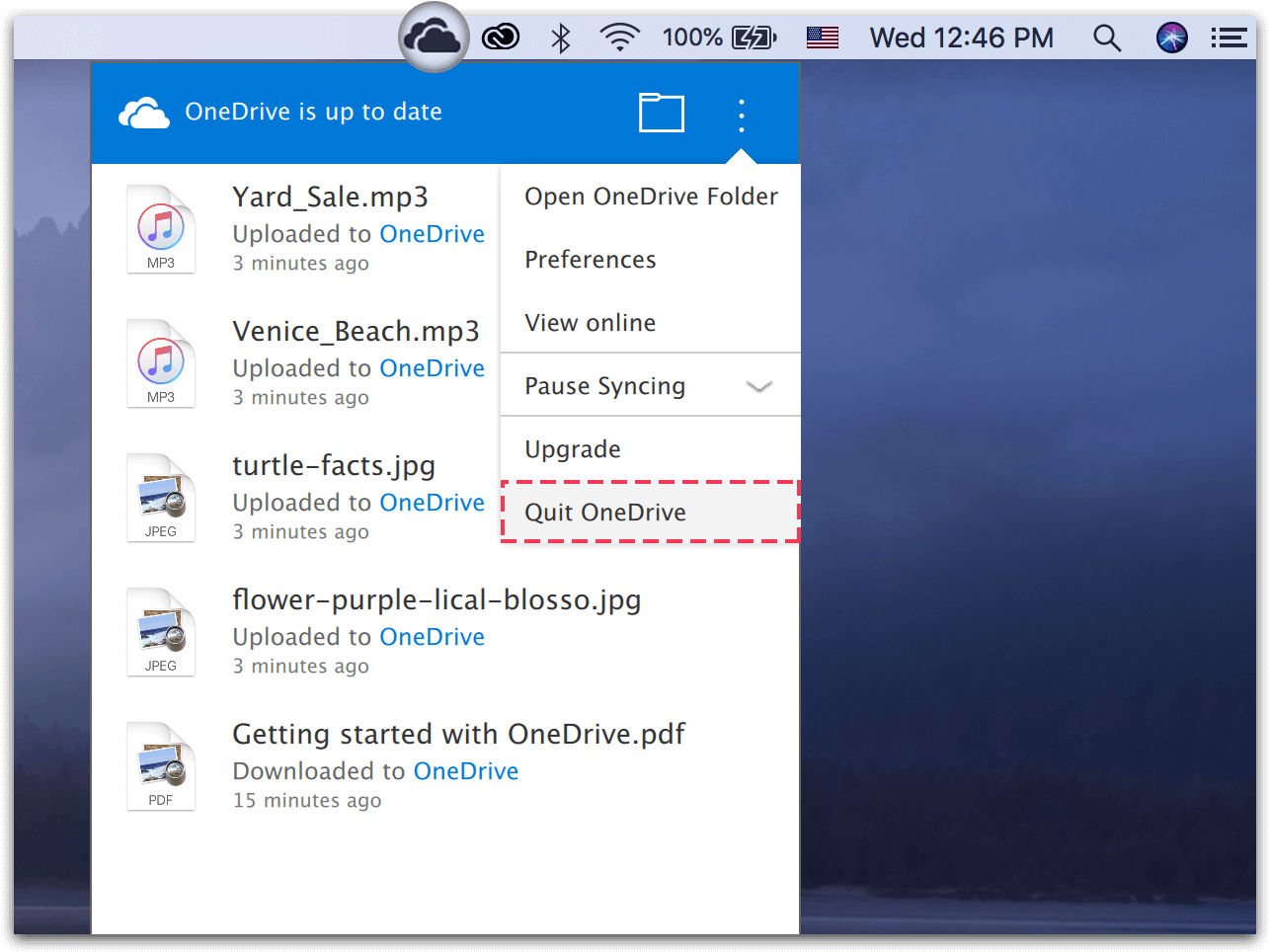Image resolution: width=1269 pixels, height=952 pixels.
Task: Click OneDrive link under turtle-facts.jpg
Action: pyautogui.click(x=433, y=503)
